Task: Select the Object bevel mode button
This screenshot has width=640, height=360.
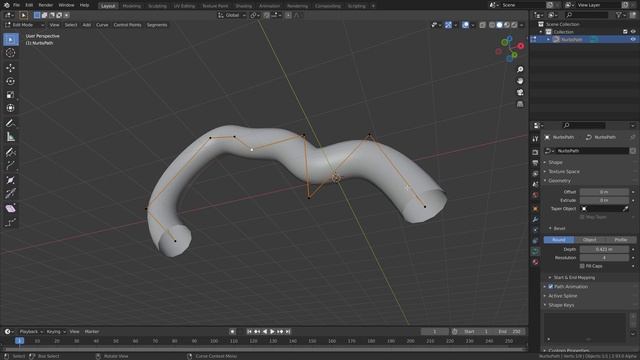Action: [x=589, y=240]
